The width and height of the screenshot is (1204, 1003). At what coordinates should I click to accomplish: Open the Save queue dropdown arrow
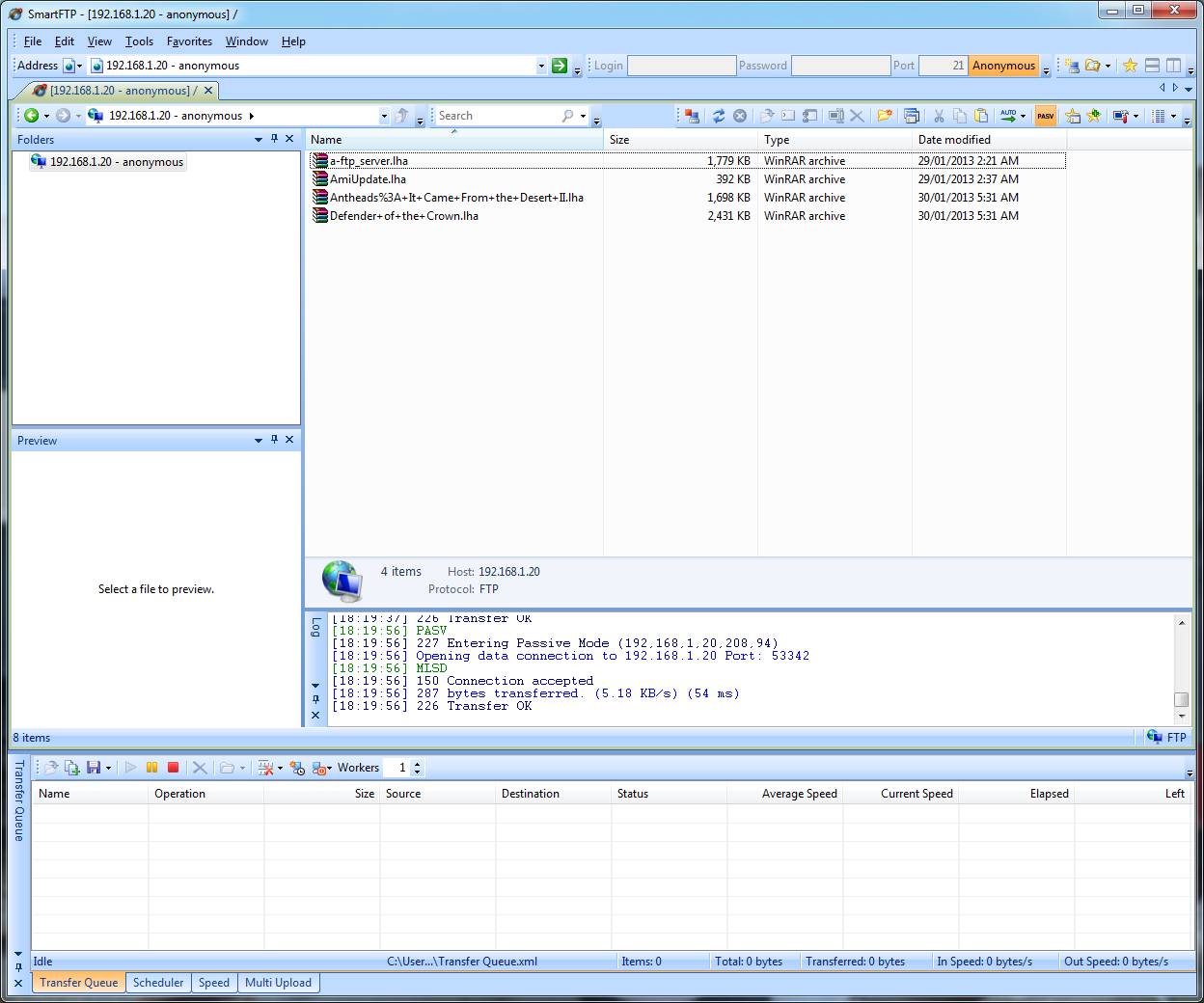108,769
